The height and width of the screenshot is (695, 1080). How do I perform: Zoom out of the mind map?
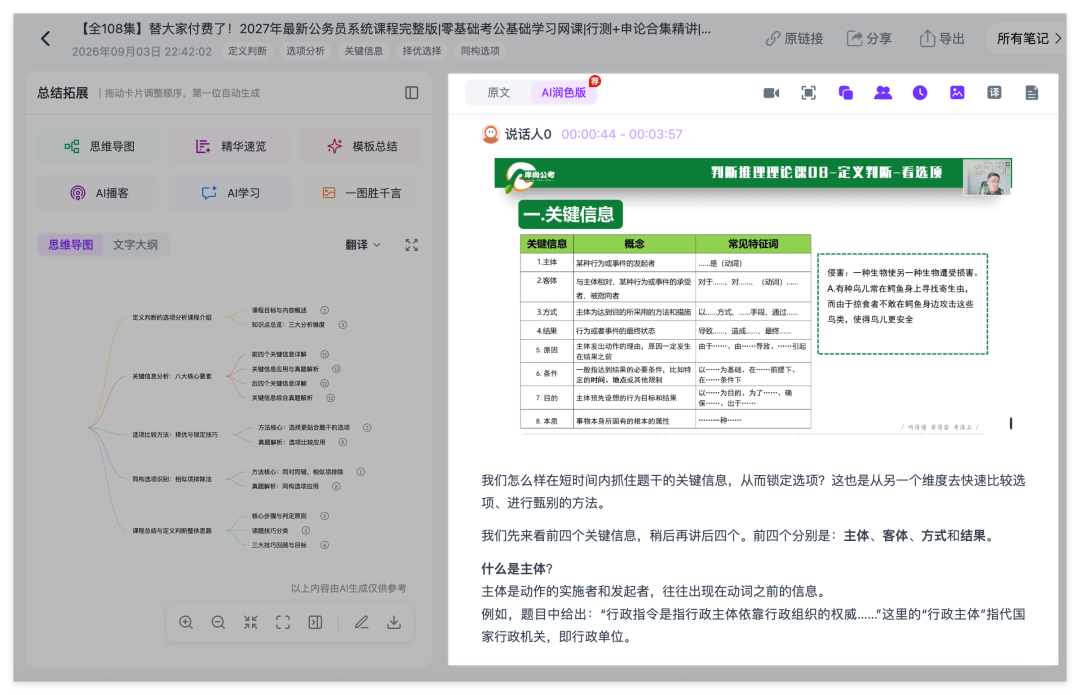tap(218, 623)
